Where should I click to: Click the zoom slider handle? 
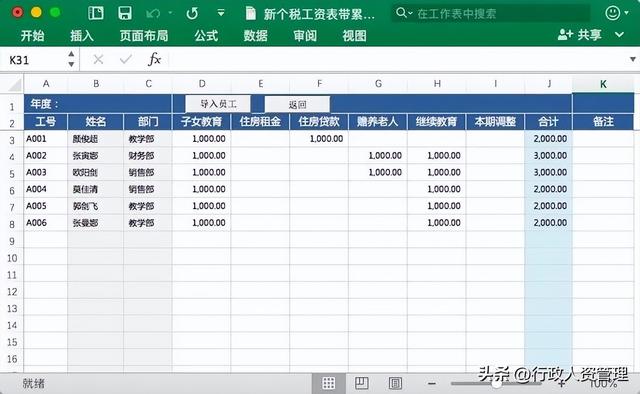pyautogui.click(x=496, y=384)
